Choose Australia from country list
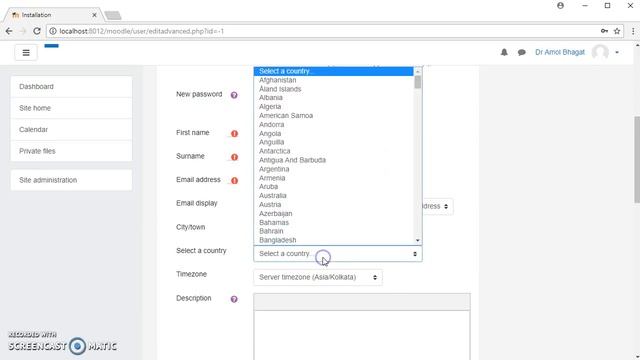This screenshot has width=640, height=360. click(x=333, y=196)
